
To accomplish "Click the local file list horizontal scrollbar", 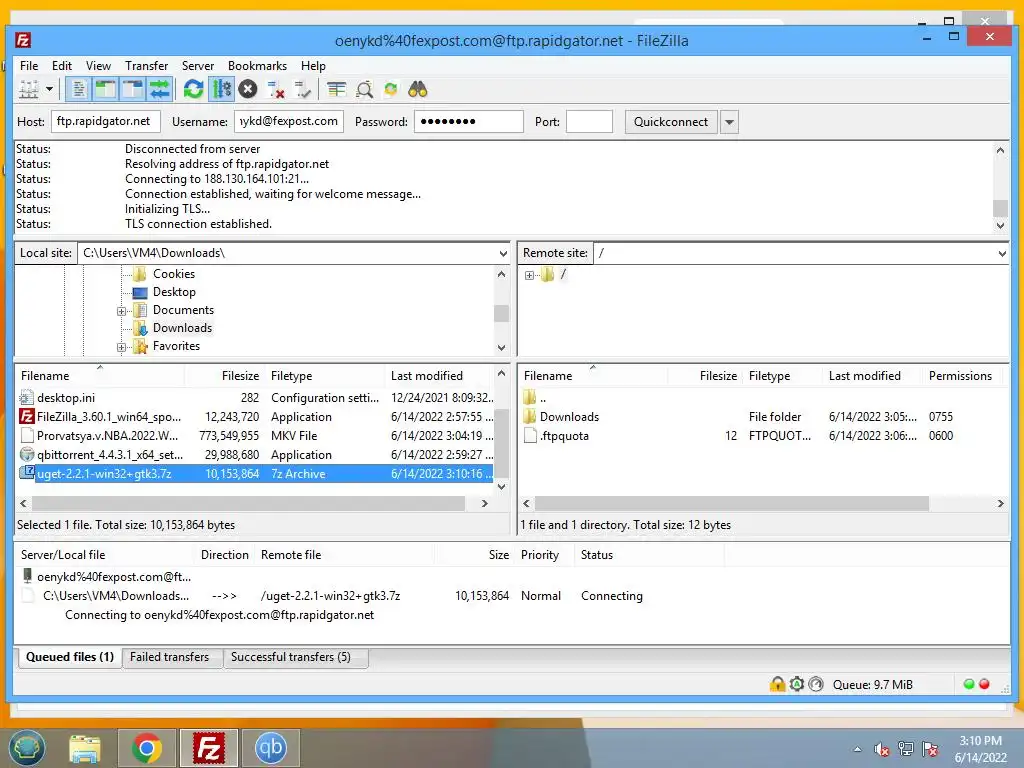I will [248, 504].
